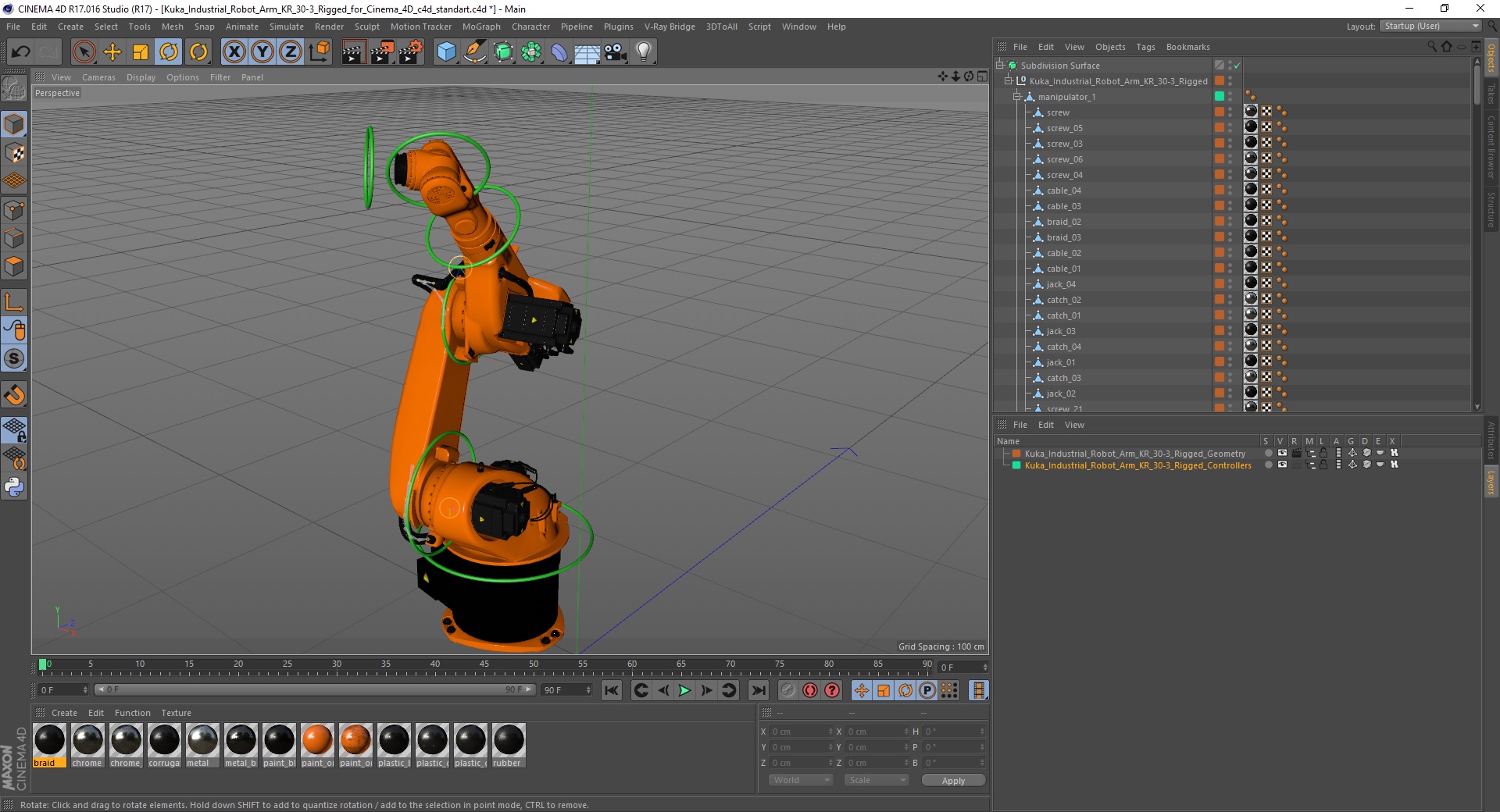Open material manager Function menu
The height and width of the screenshot is (812, 1500).
click(x=132, y=713)
